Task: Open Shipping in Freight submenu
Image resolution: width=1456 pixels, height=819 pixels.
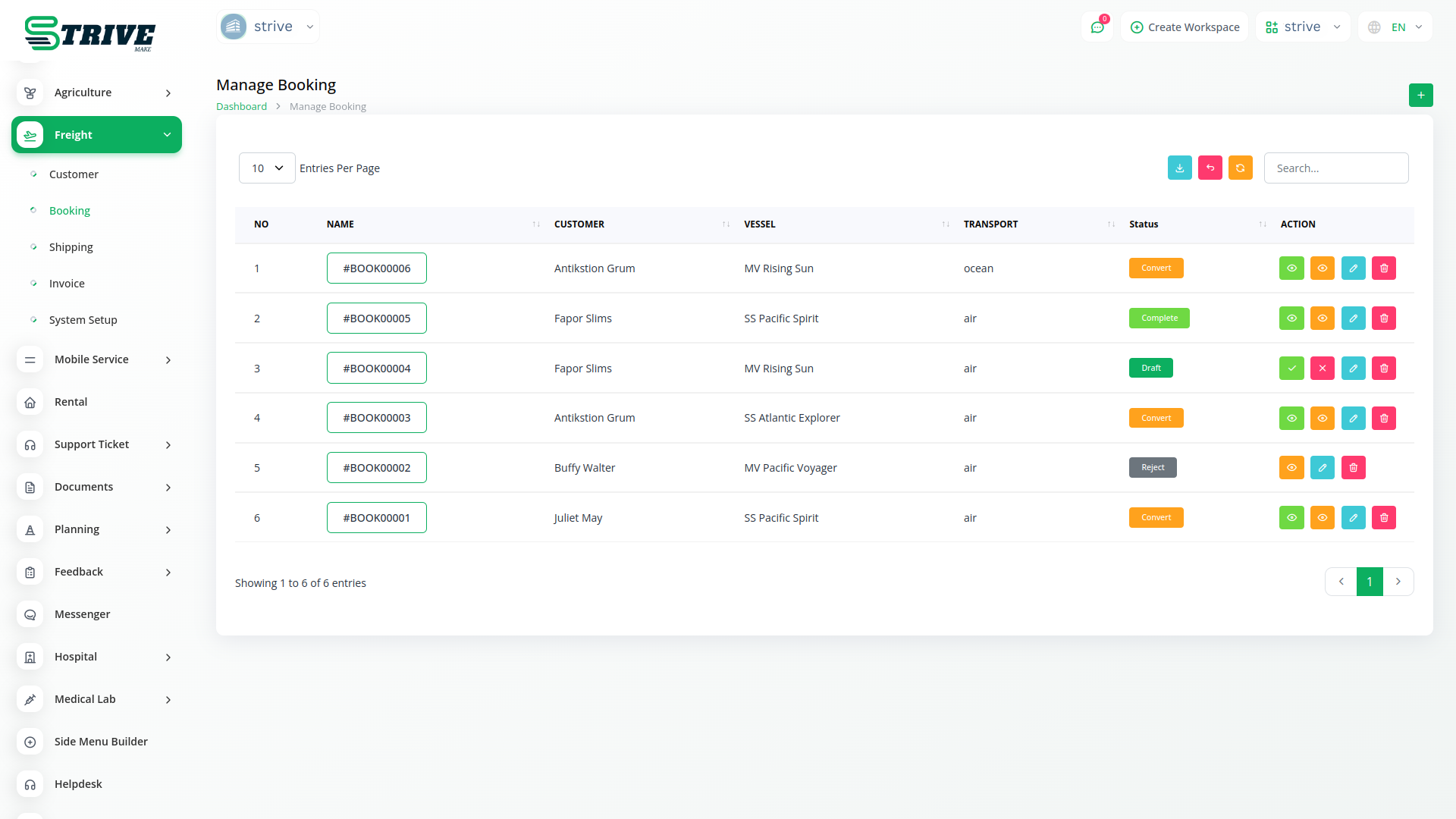Action: [71, 247]
